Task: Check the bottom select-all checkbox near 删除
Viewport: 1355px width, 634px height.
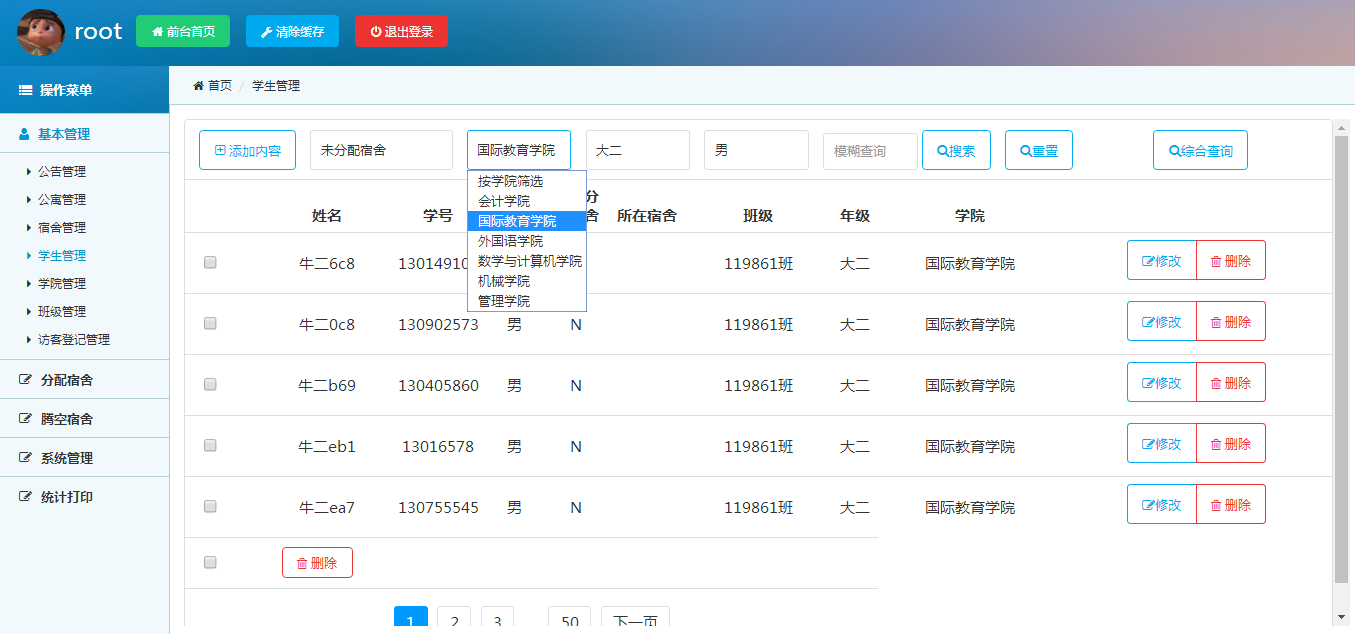Action: 210,562
